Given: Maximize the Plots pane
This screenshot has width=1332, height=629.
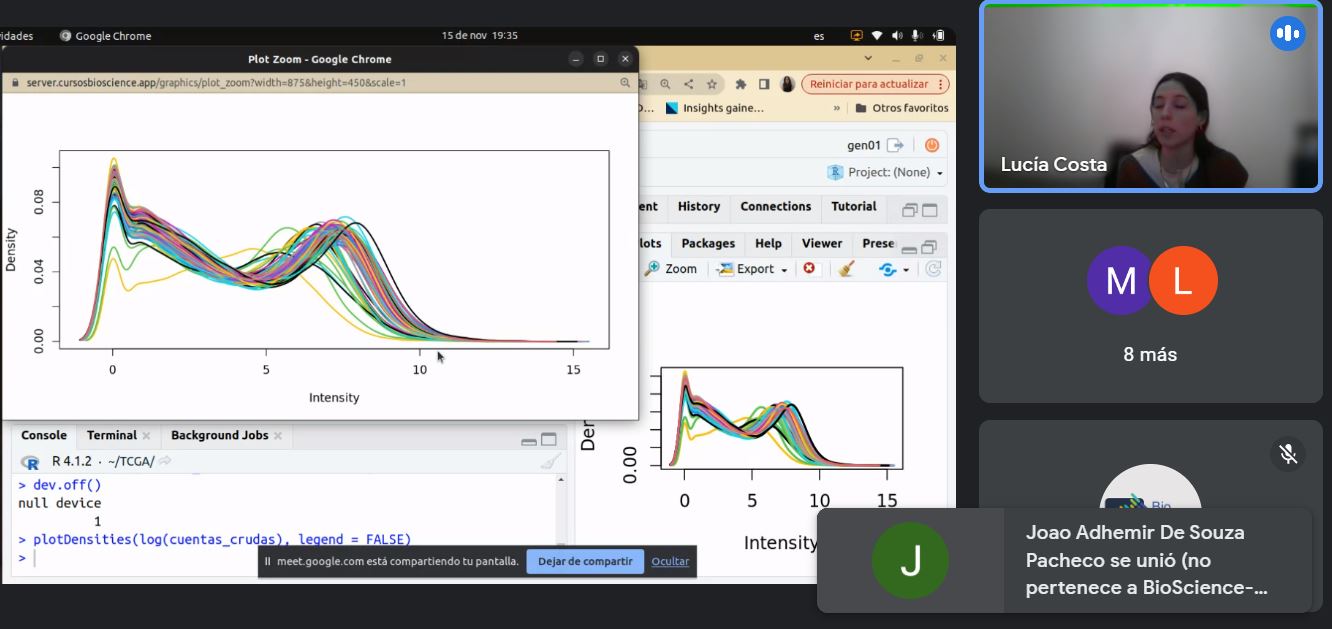Looking at the screenshot, I should coord(929,248).
